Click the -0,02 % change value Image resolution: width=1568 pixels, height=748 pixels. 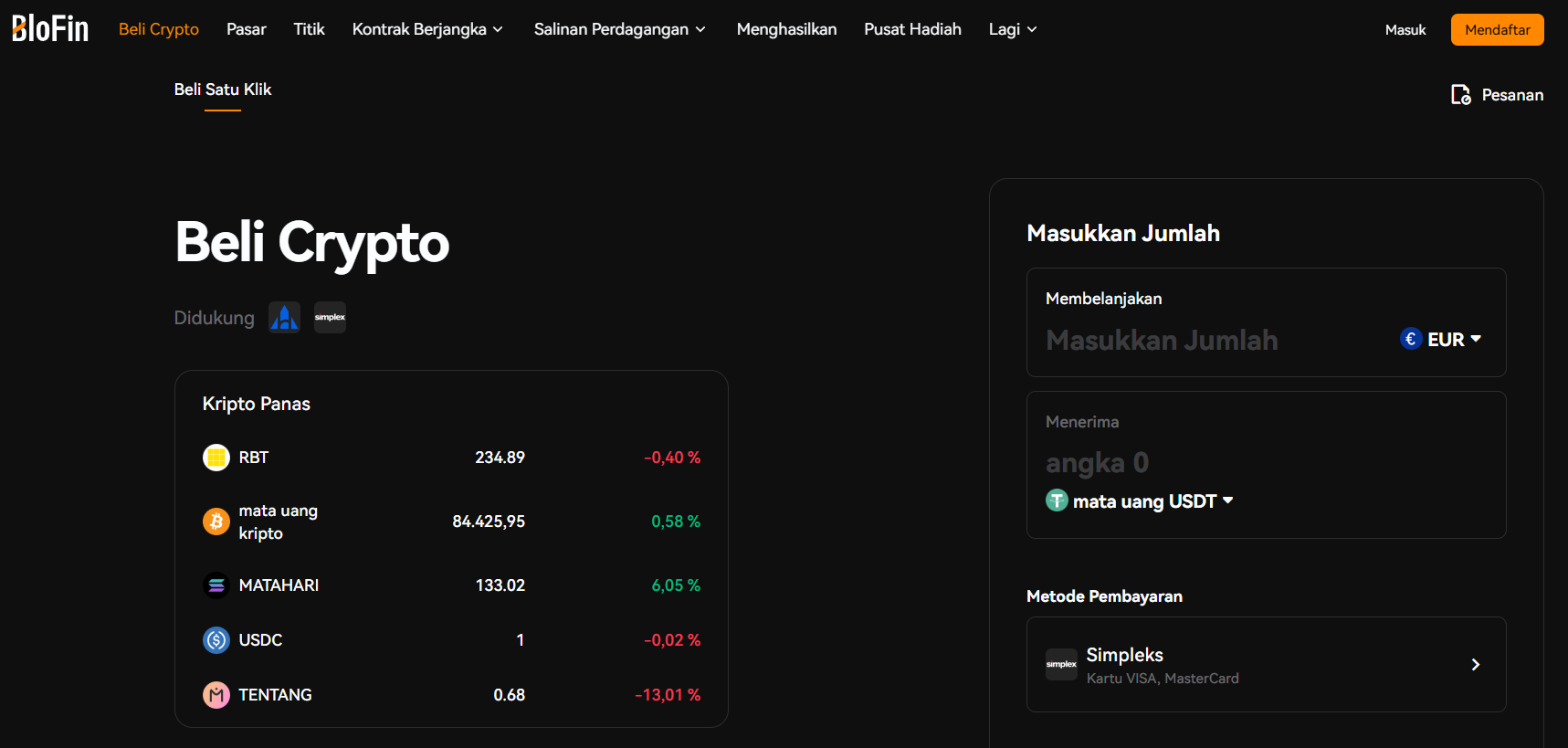[672, 640]
